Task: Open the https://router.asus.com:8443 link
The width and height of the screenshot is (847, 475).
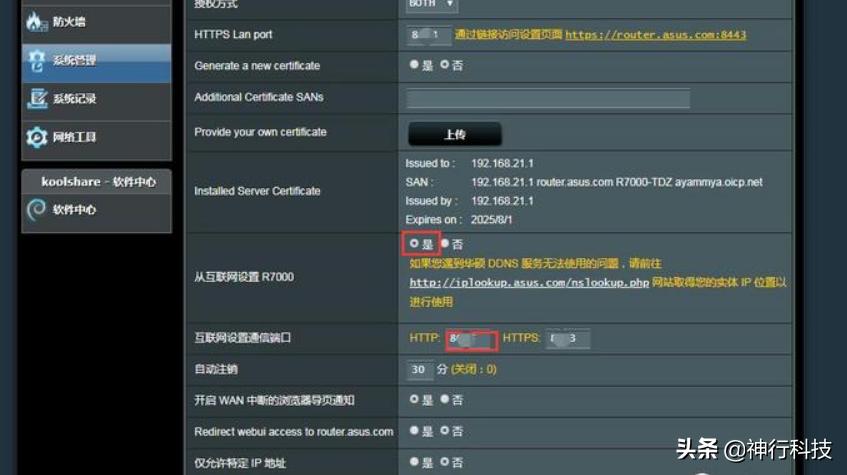Action: point(655,35)
